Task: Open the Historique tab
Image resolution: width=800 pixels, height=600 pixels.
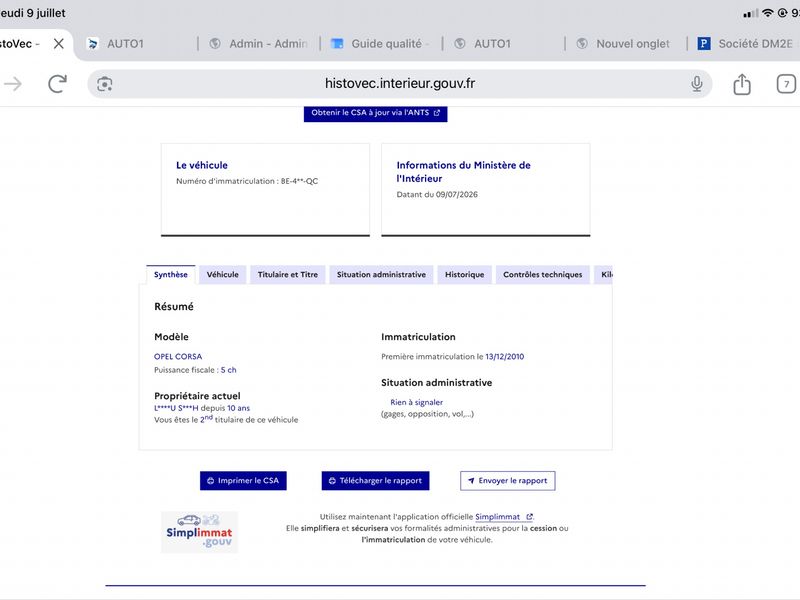Action: [x=464, y=274]
